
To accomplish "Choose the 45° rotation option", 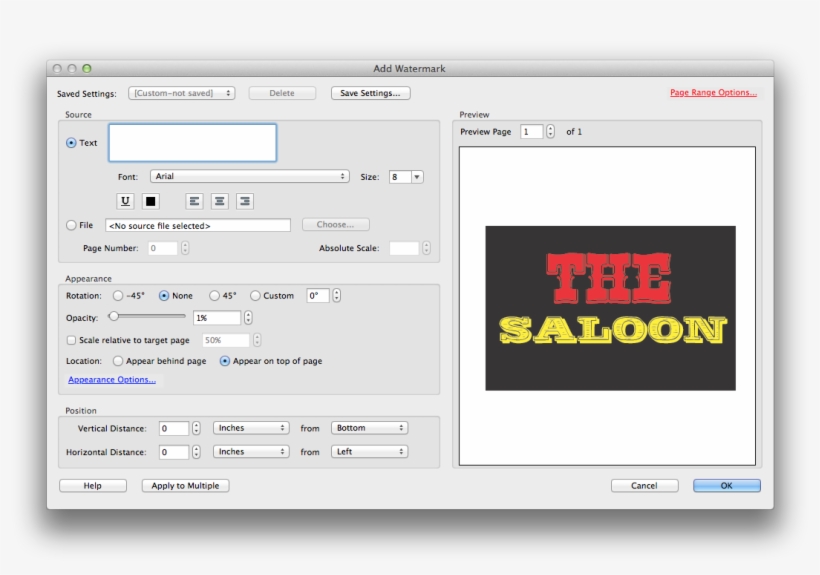I will (x=214, y=296).
